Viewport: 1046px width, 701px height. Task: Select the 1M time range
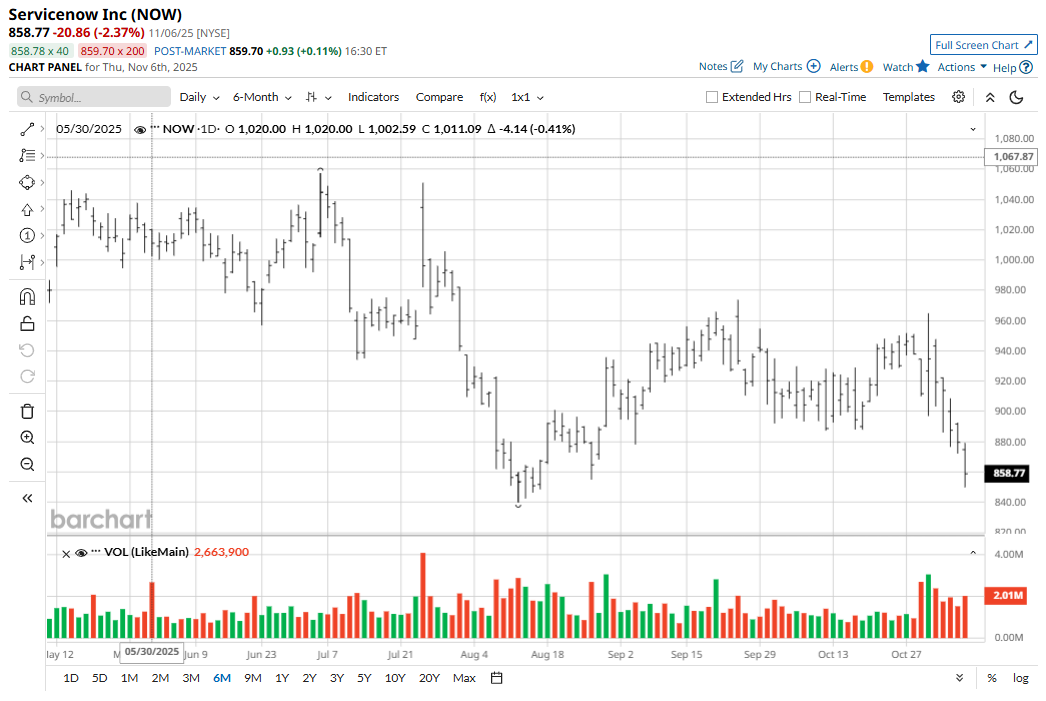pos(129,678)
